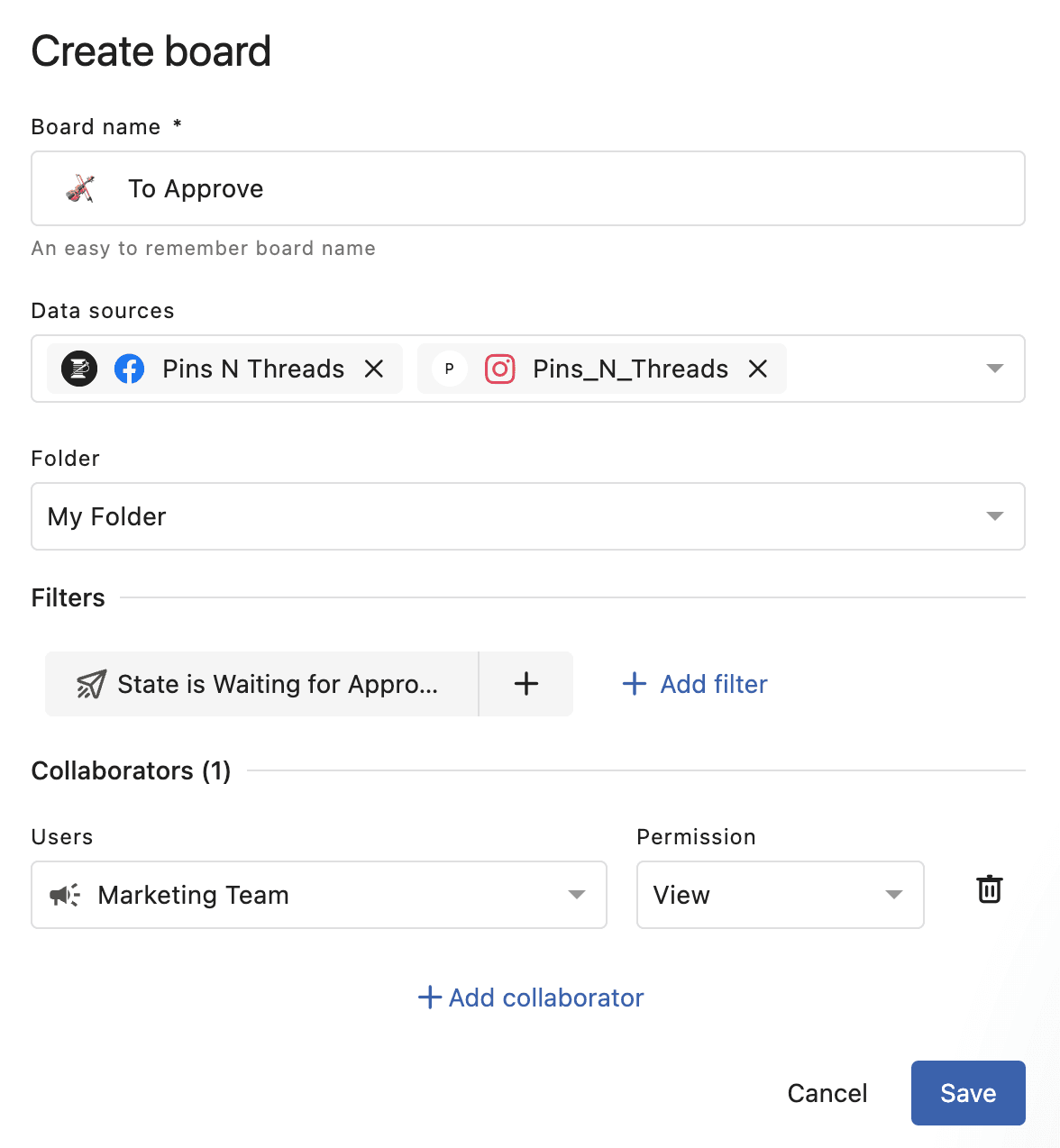Image resolution: width=1060 pixels, height=1148 pixels.
Task: Click the Instagram logo icon
Action: [x=500, y=369]
